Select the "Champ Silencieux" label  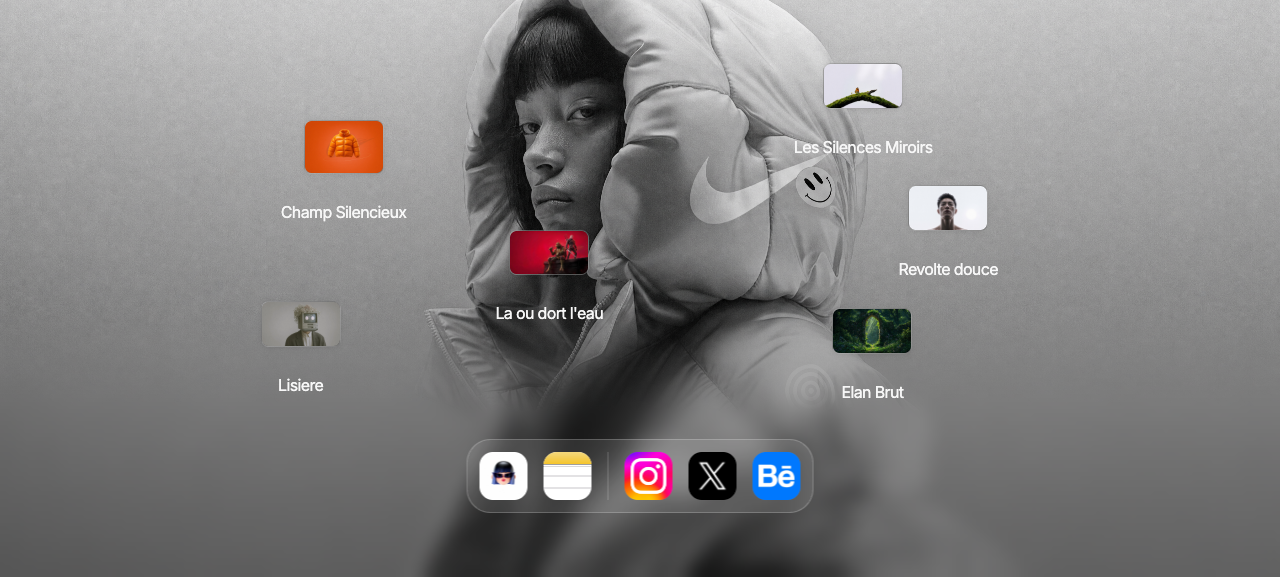tap(344, 212)
